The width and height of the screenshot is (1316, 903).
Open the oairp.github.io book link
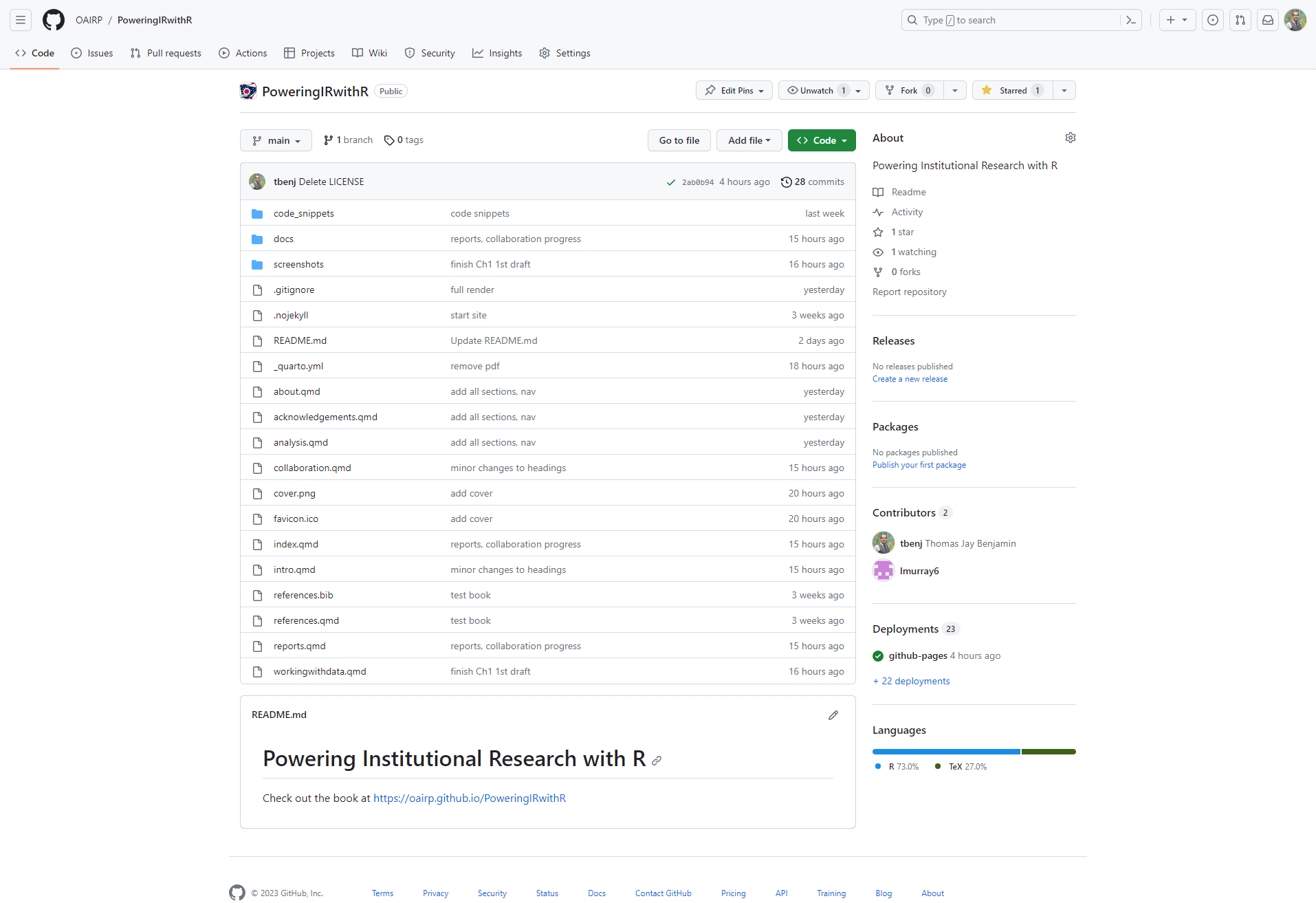point(470,798)
